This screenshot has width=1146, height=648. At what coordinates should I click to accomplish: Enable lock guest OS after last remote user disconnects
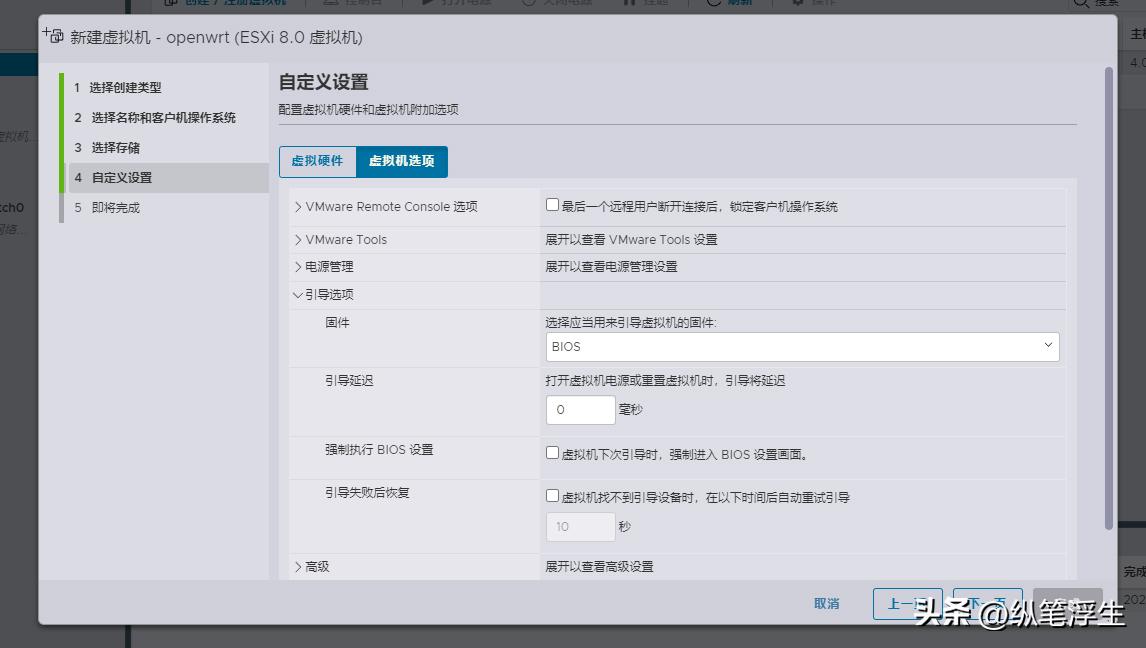pyautogui.click(x=552, y=204)
